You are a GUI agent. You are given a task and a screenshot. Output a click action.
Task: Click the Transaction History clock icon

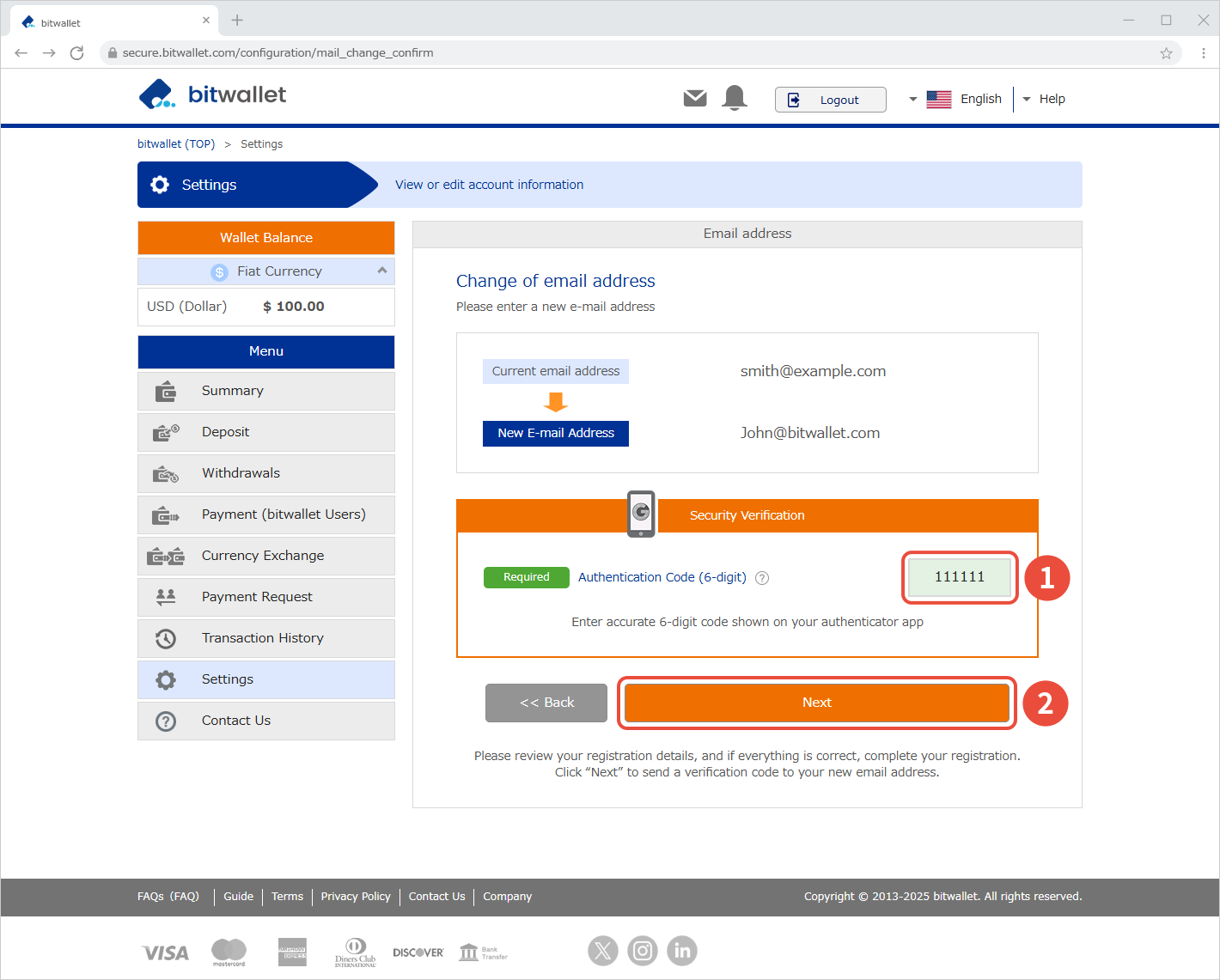click(x=166, y=638)
